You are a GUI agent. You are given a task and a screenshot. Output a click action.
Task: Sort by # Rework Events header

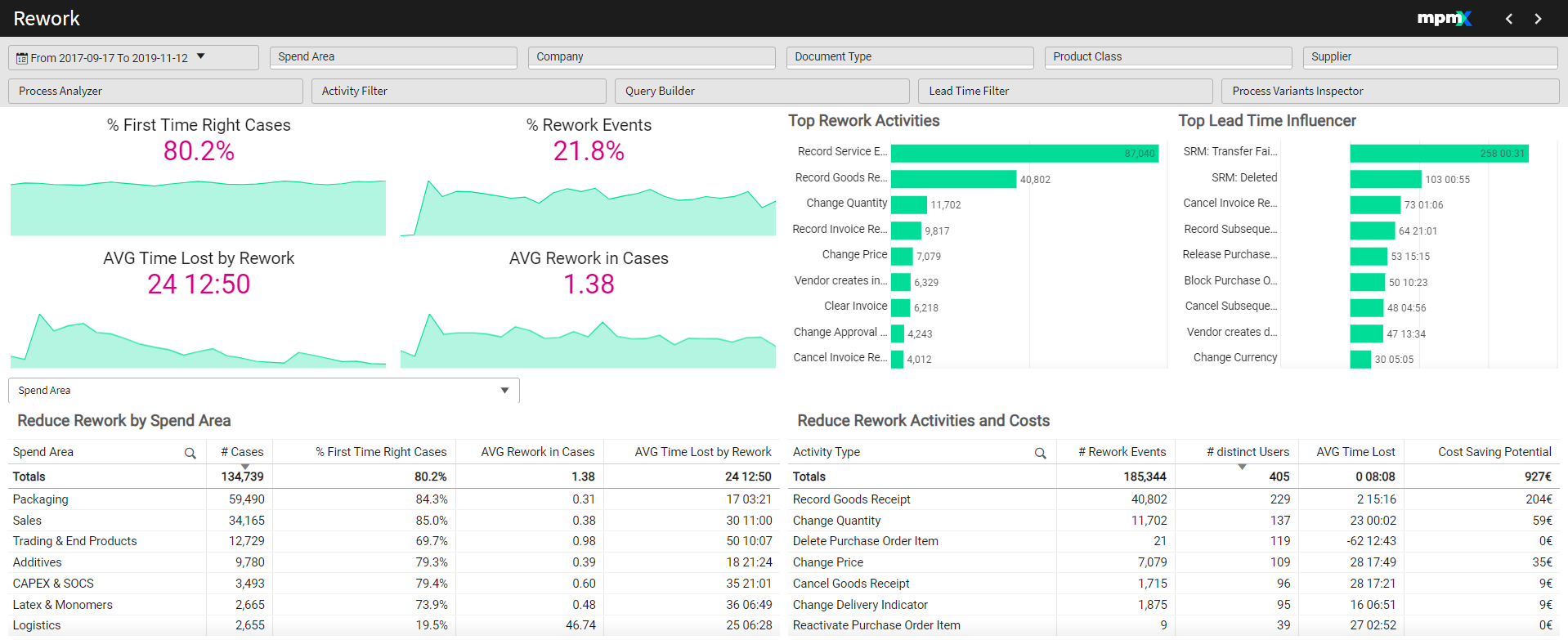[1122, 452]
